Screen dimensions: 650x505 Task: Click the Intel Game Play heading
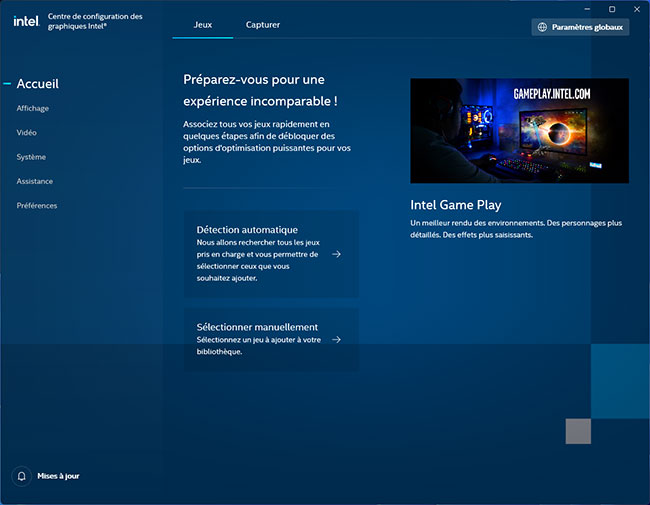pyautogui.click(x=456, y=205)
